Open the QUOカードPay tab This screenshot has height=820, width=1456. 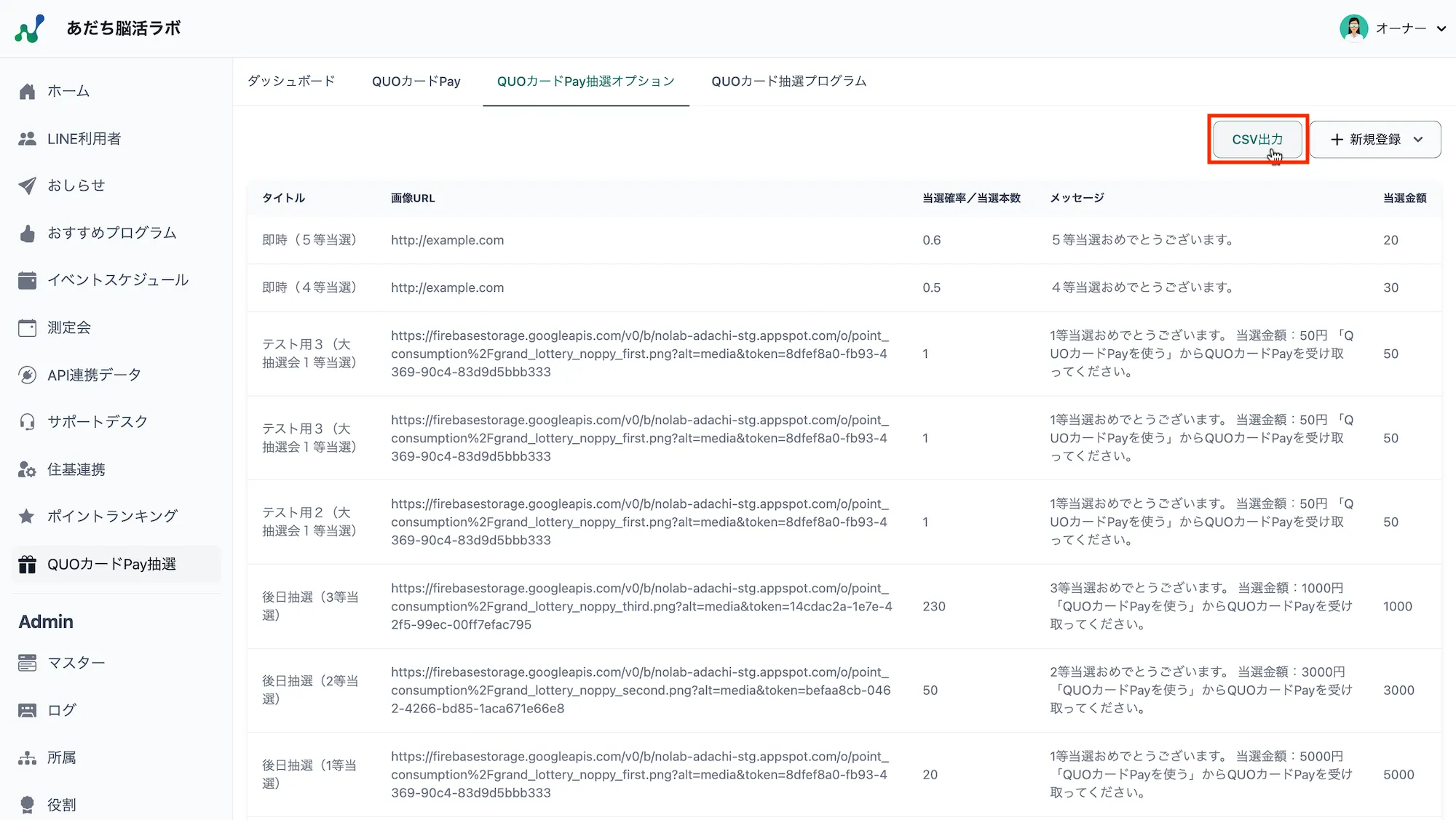pyautogui.click(x=416, y=81)
